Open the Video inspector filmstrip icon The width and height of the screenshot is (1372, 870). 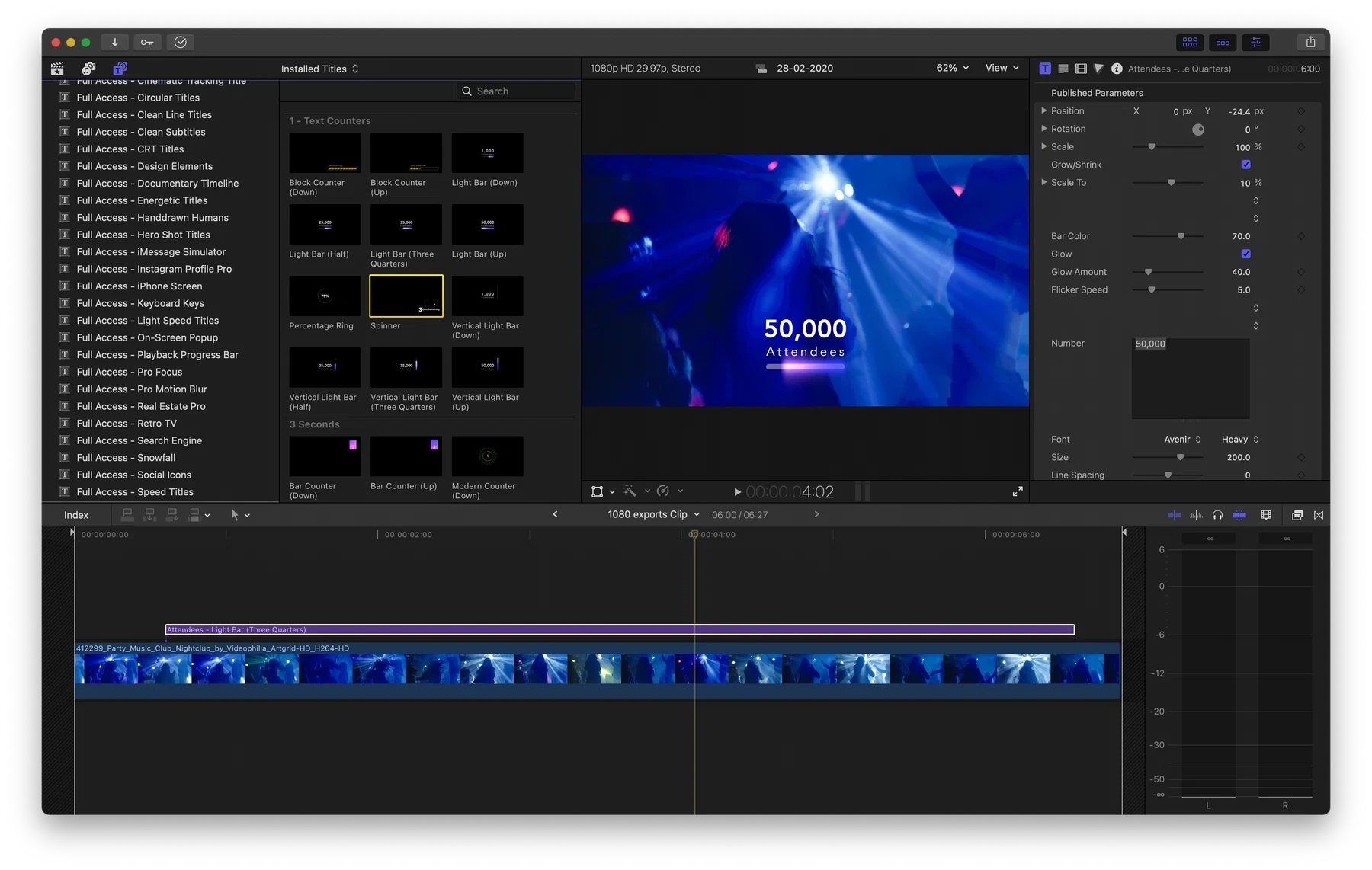pos(1081,69)
